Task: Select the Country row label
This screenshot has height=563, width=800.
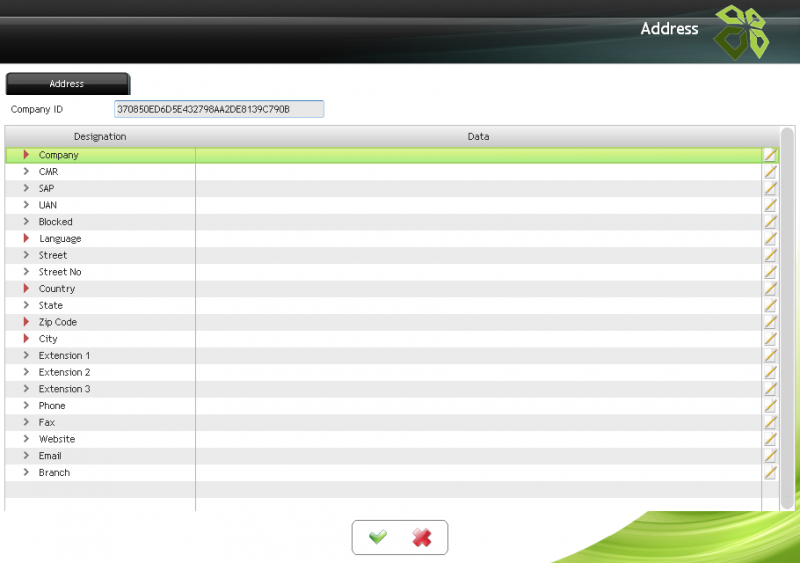Action: point(57,289)
